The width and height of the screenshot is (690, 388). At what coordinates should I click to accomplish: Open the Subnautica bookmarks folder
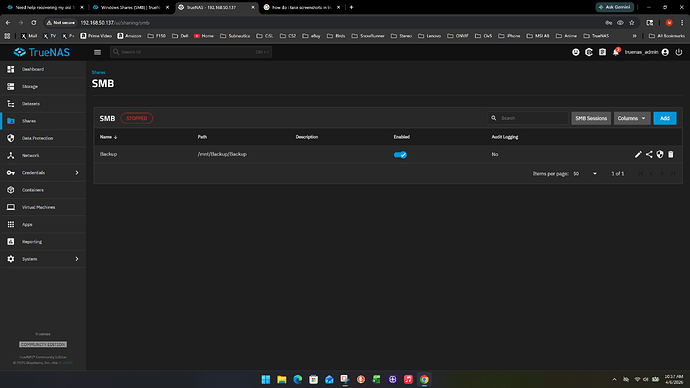235,36
